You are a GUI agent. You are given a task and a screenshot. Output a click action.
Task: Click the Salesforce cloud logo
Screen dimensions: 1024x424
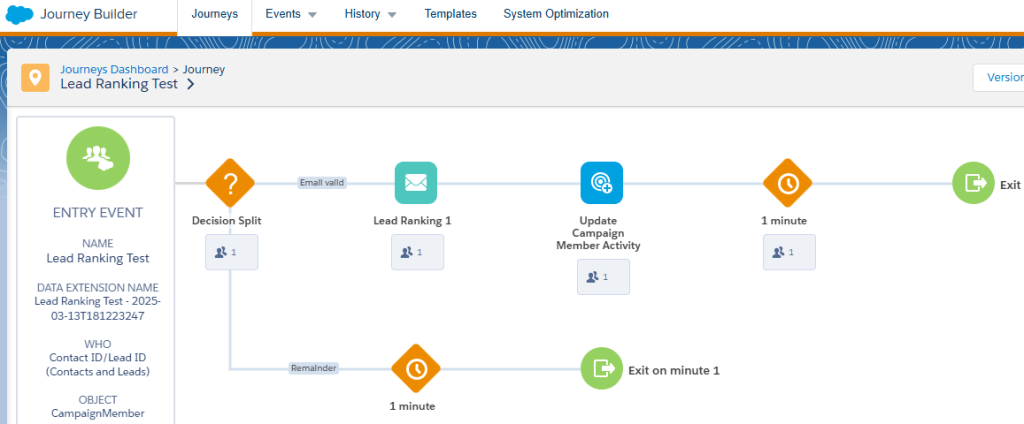19,15
